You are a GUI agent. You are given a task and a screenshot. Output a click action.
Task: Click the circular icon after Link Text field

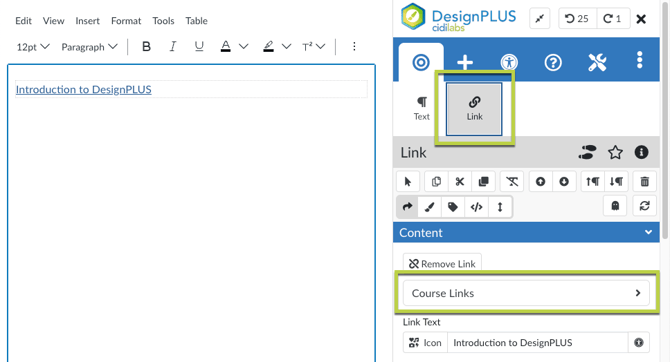[x=639, y=343]
